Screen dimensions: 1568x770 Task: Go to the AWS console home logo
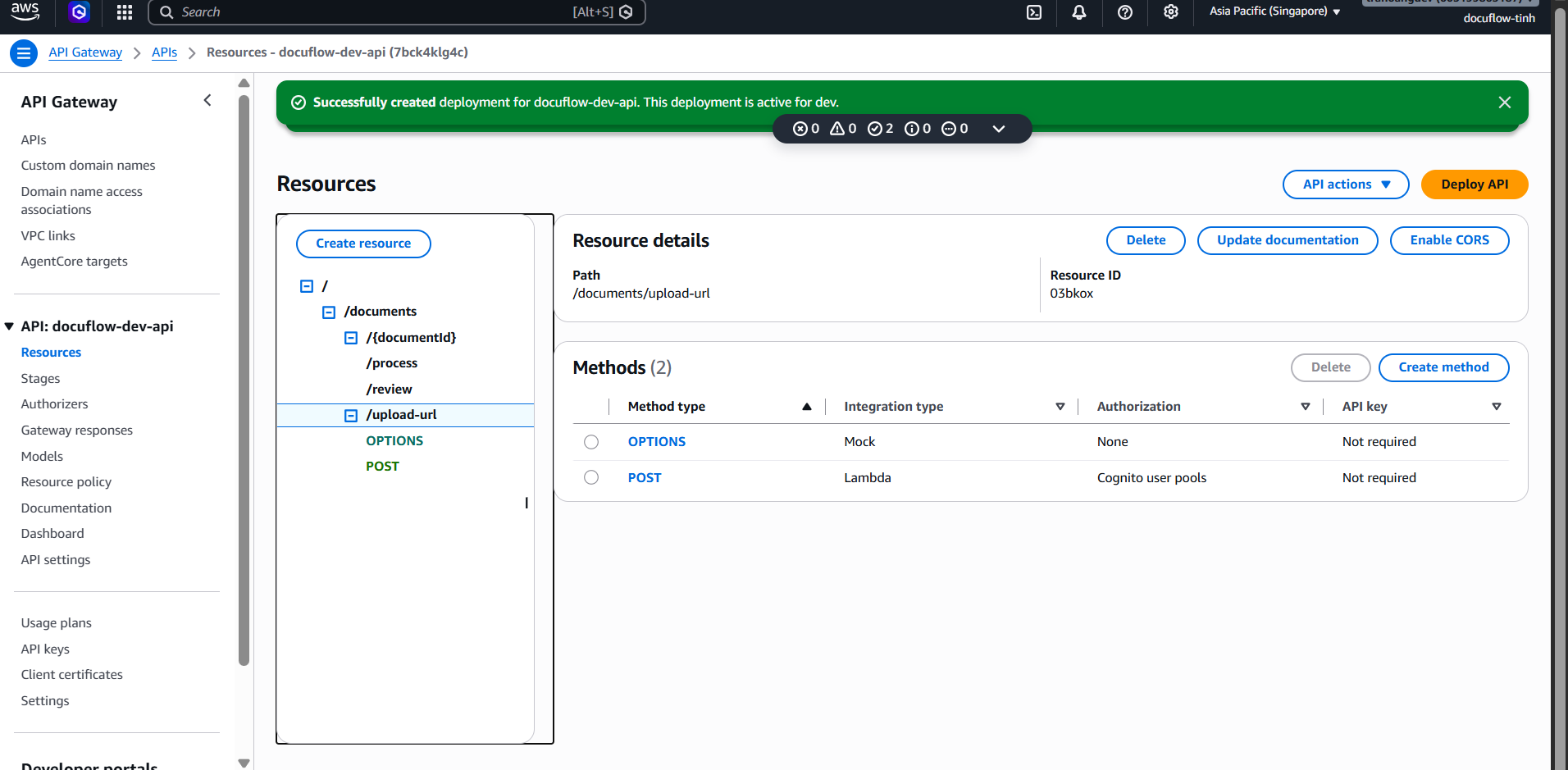pyautogui.click(x=25, y=11)
